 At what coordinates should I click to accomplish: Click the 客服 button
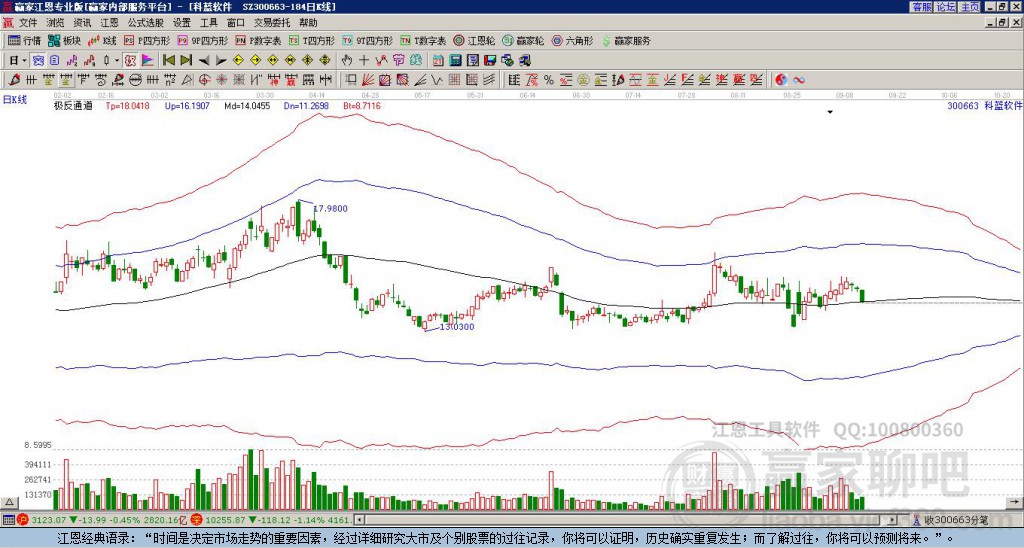921,6
